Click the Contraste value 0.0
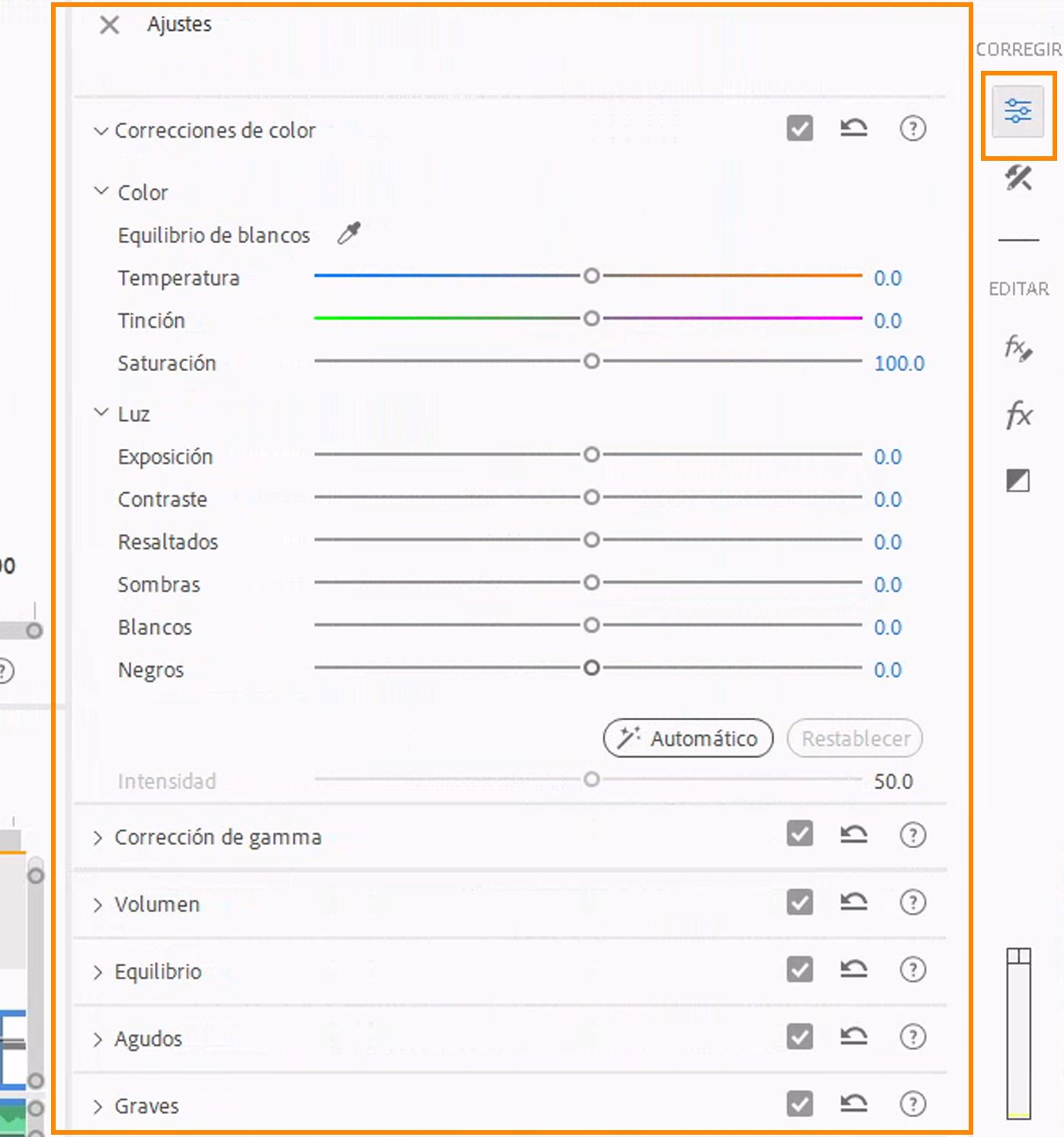The image size is (1064, 1137). point(888,500)
